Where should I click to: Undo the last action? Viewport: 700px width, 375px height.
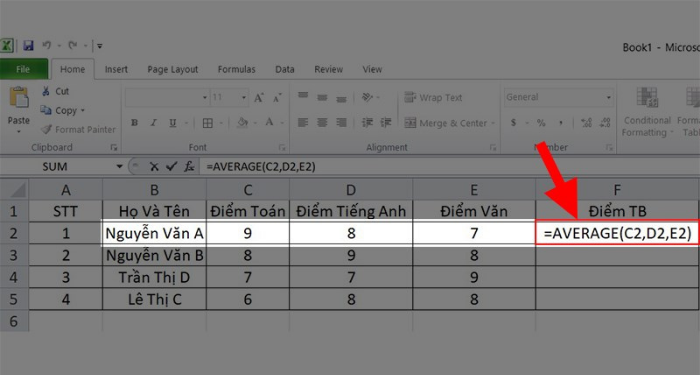point(46,45)
